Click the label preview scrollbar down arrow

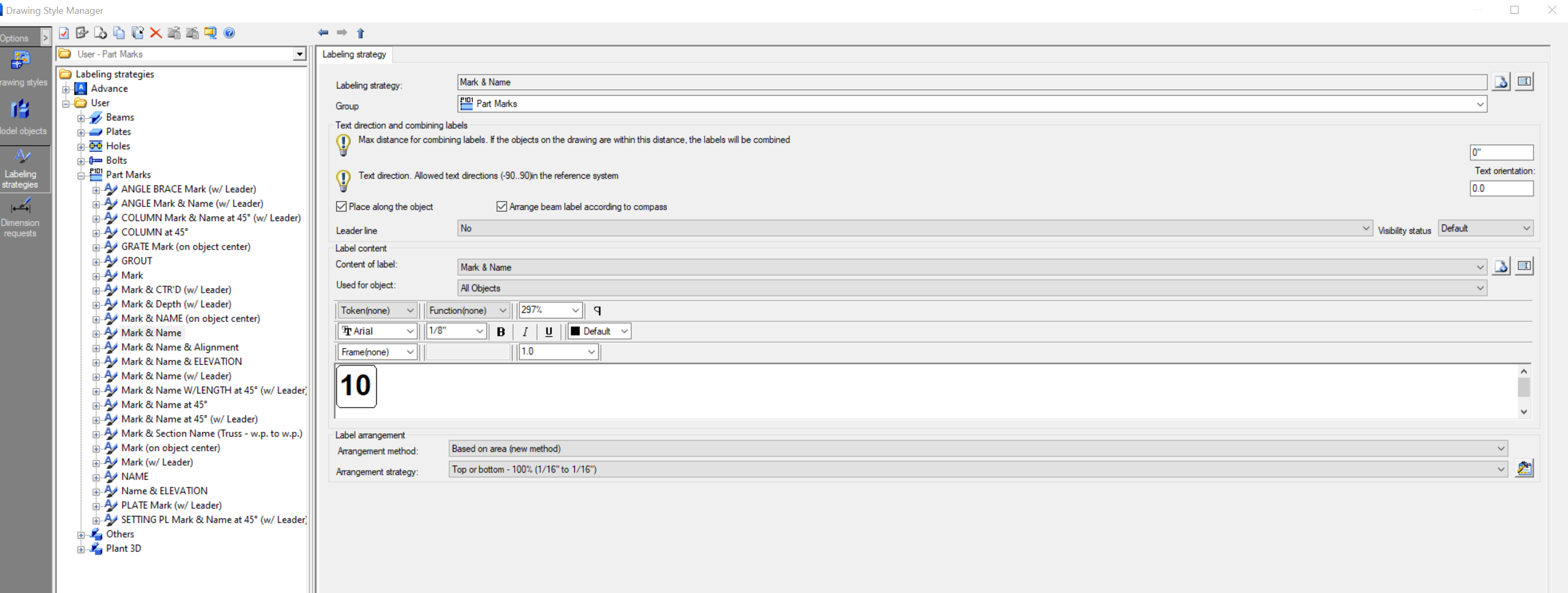pyautogui.click(x=1524, y=412)
